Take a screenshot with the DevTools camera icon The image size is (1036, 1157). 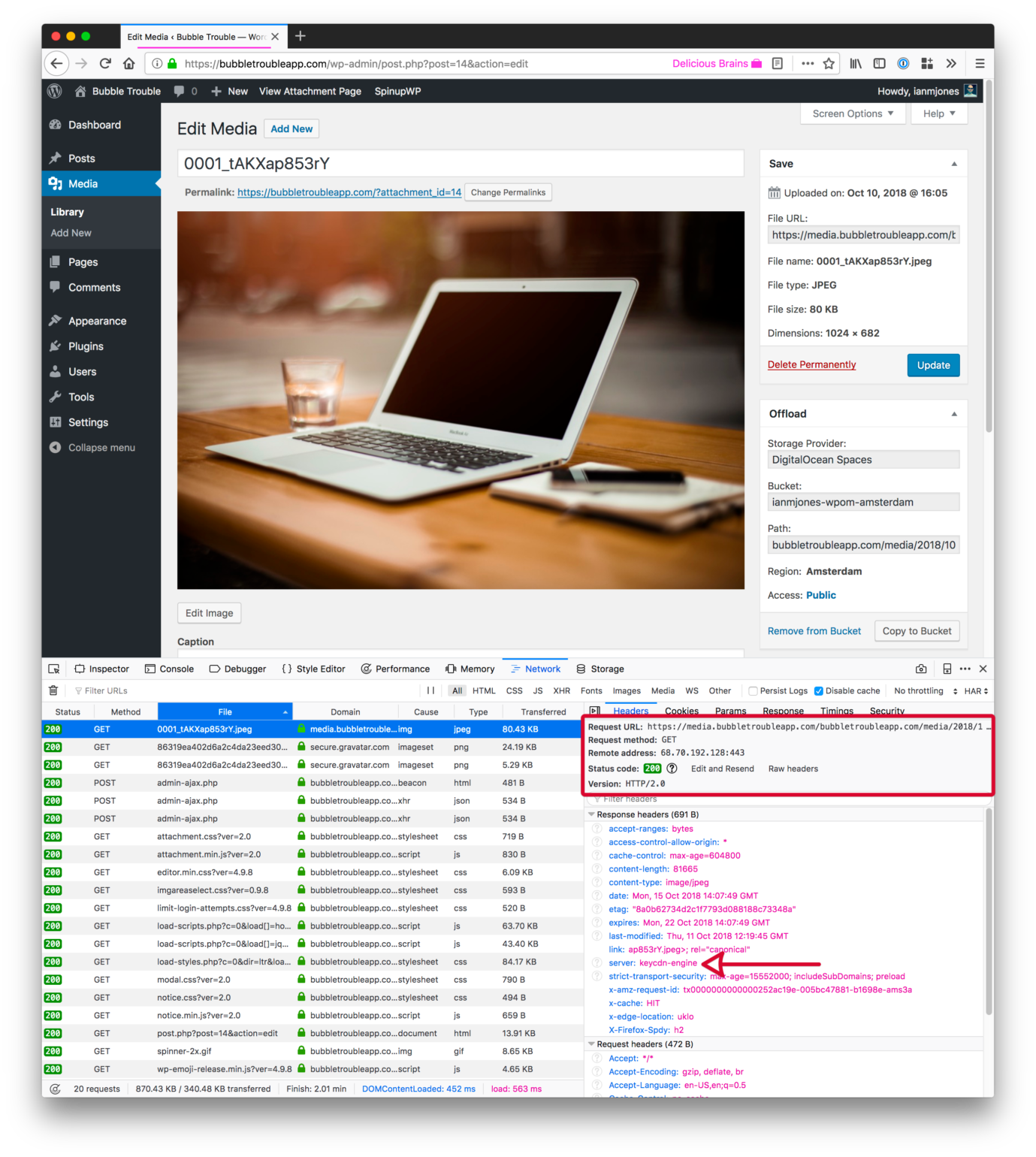point(921,669)
